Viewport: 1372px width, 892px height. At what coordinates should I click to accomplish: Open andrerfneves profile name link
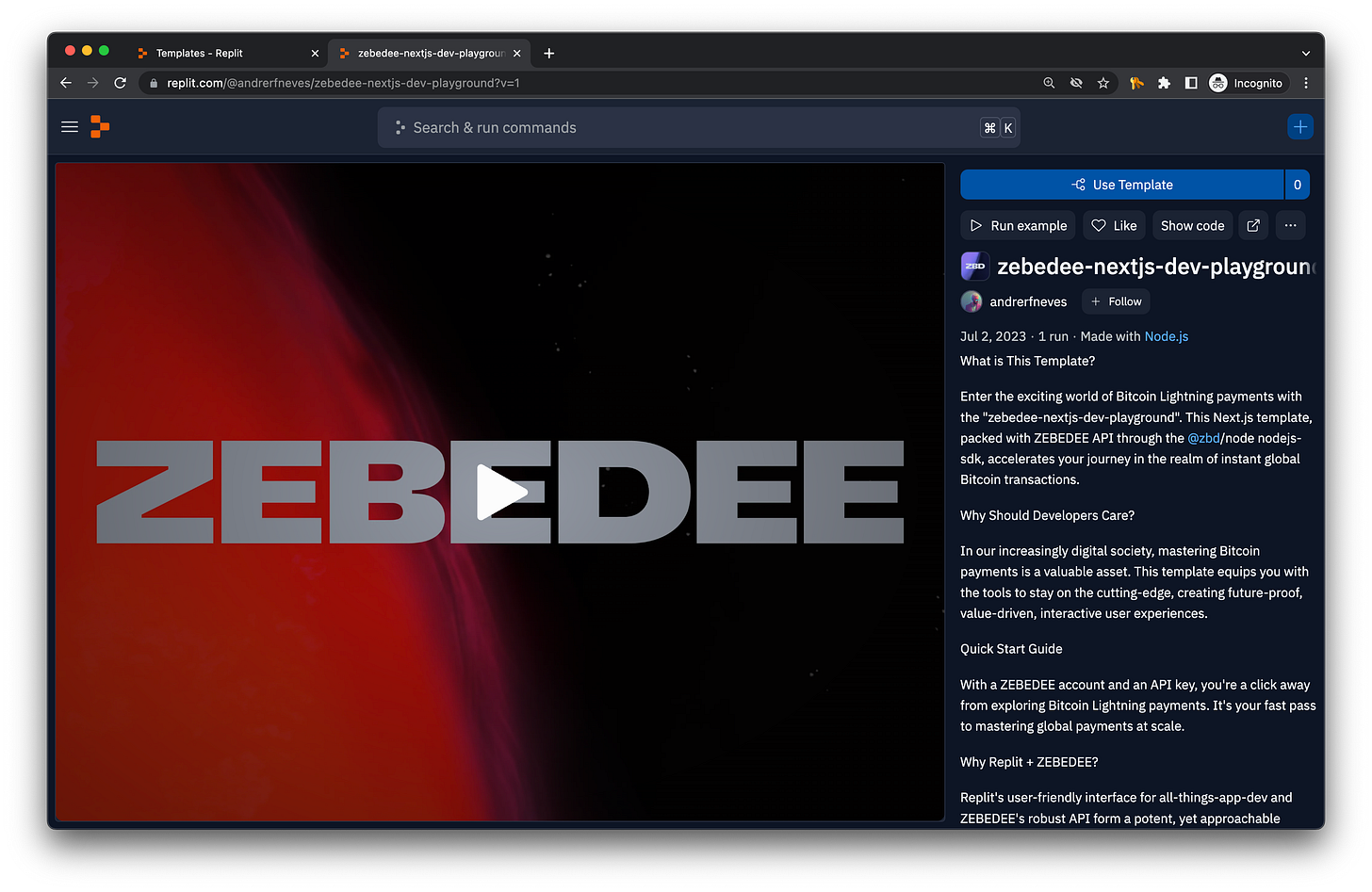1028,301
